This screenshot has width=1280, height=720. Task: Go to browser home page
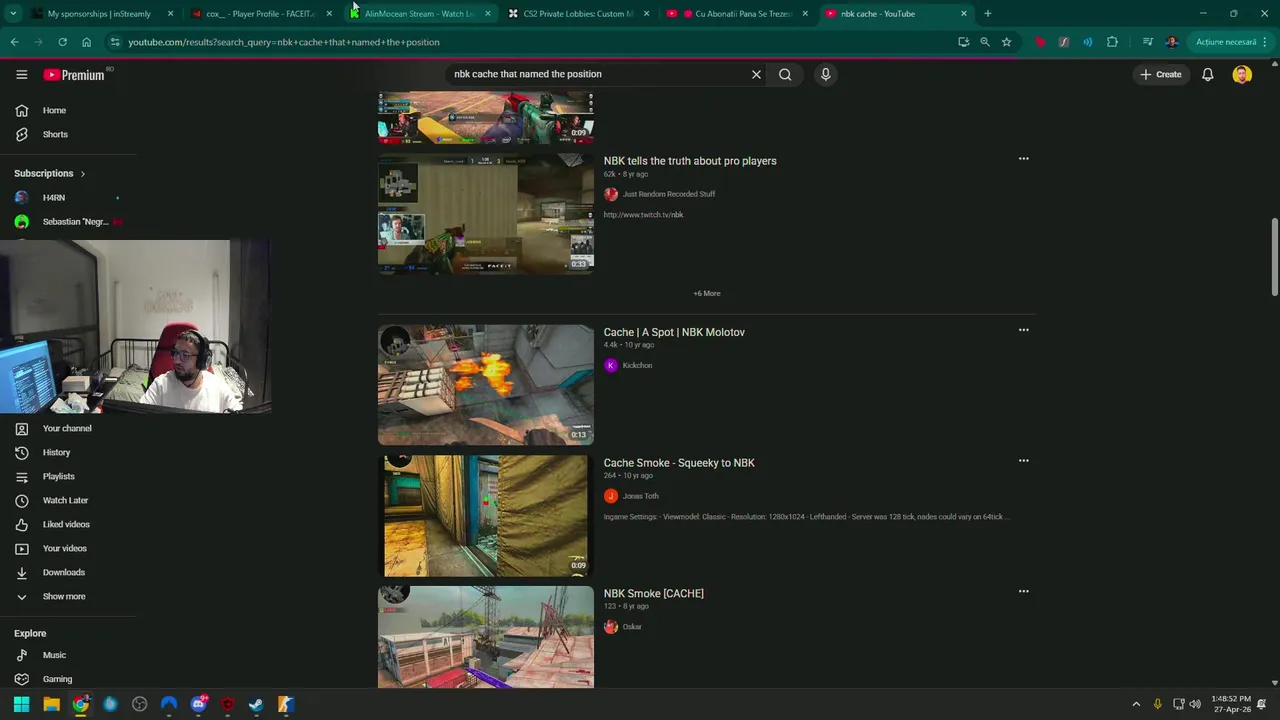pos(86,42)
